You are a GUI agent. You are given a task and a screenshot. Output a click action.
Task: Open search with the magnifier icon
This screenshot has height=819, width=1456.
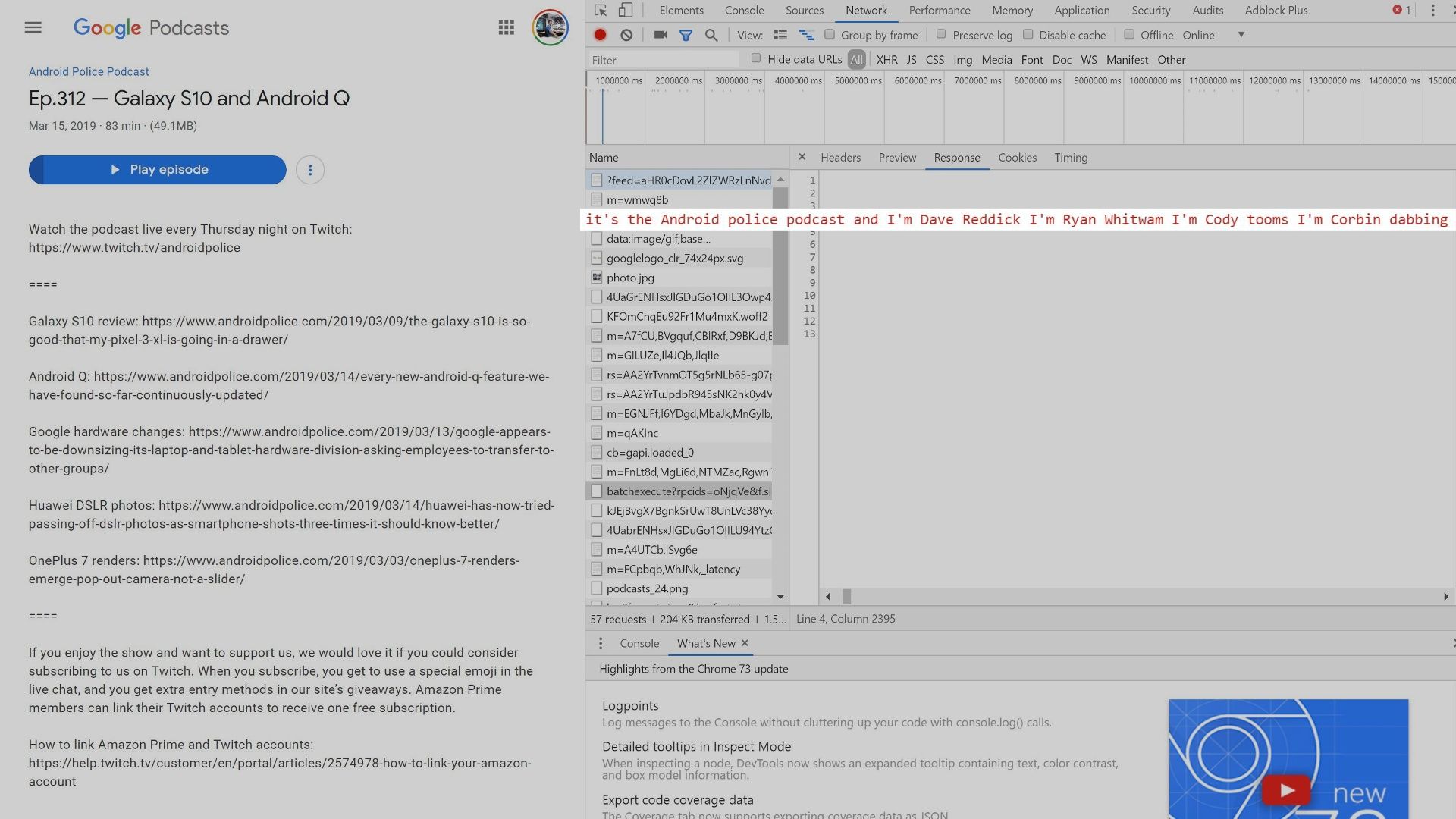pos(711,35)
